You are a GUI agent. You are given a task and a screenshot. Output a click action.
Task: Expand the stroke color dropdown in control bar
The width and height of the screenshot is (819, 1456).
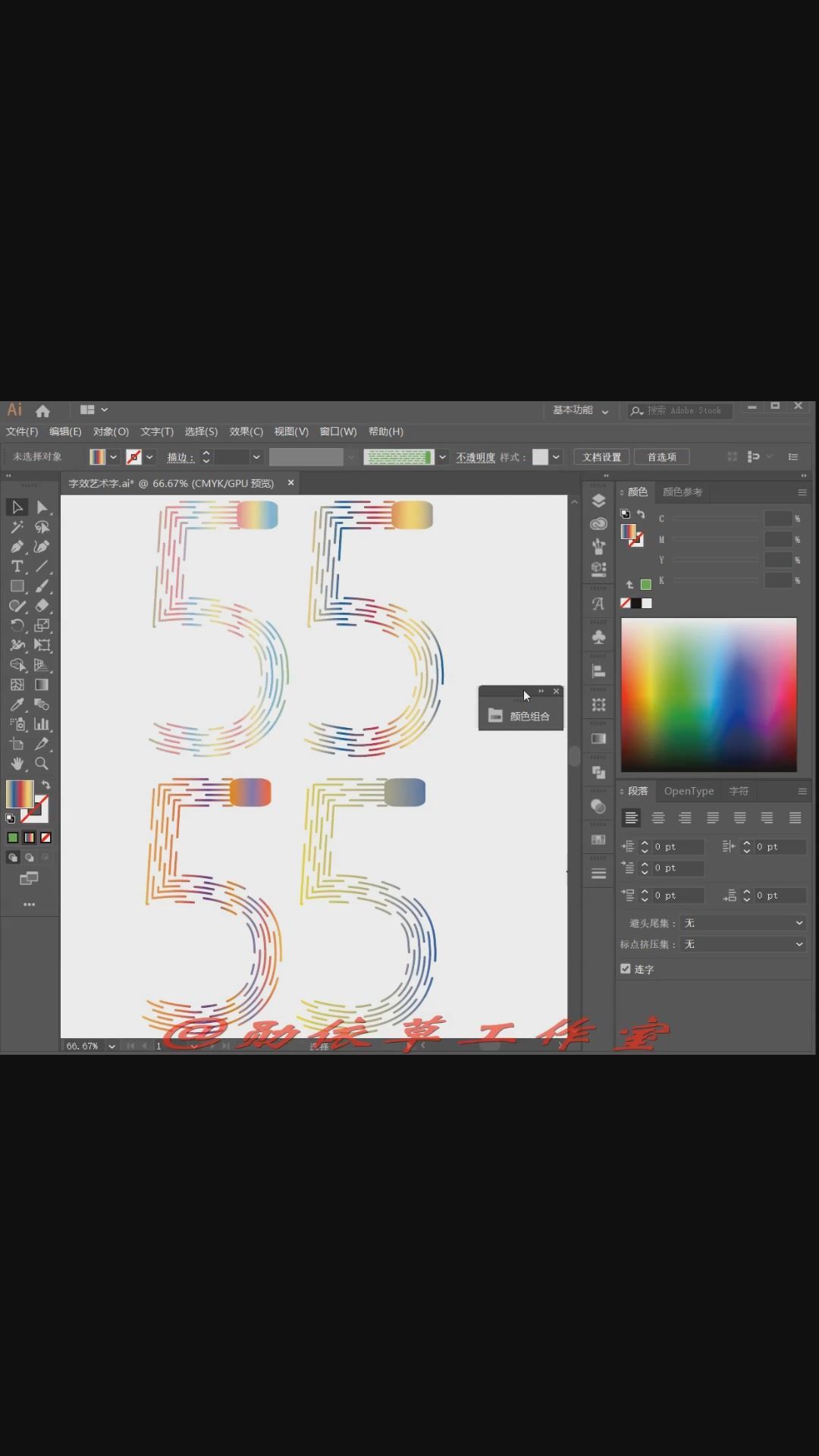tap(149, 457)
